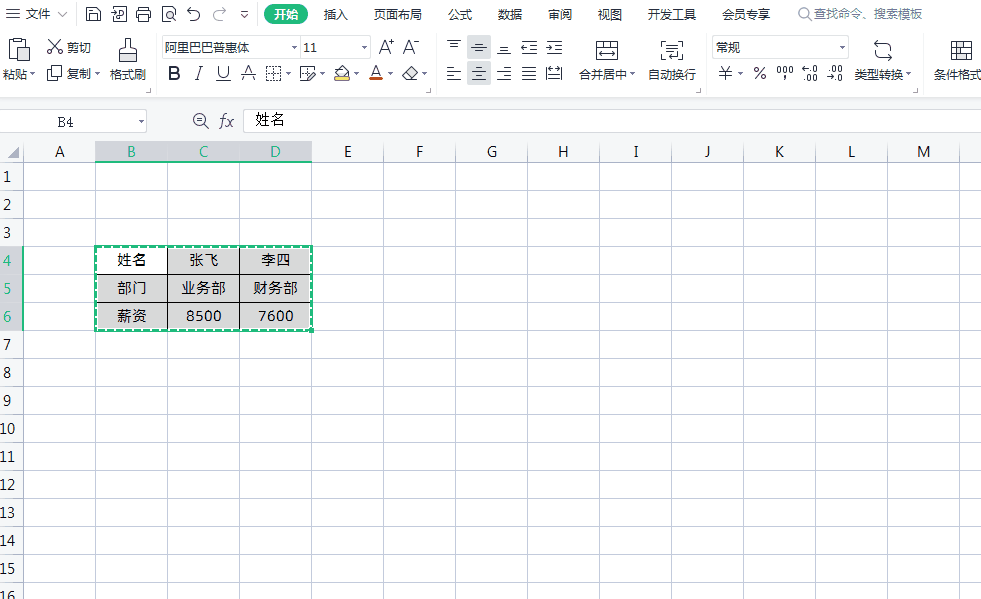Open the Name Box dropdown arrow

[x=141, y=121]
